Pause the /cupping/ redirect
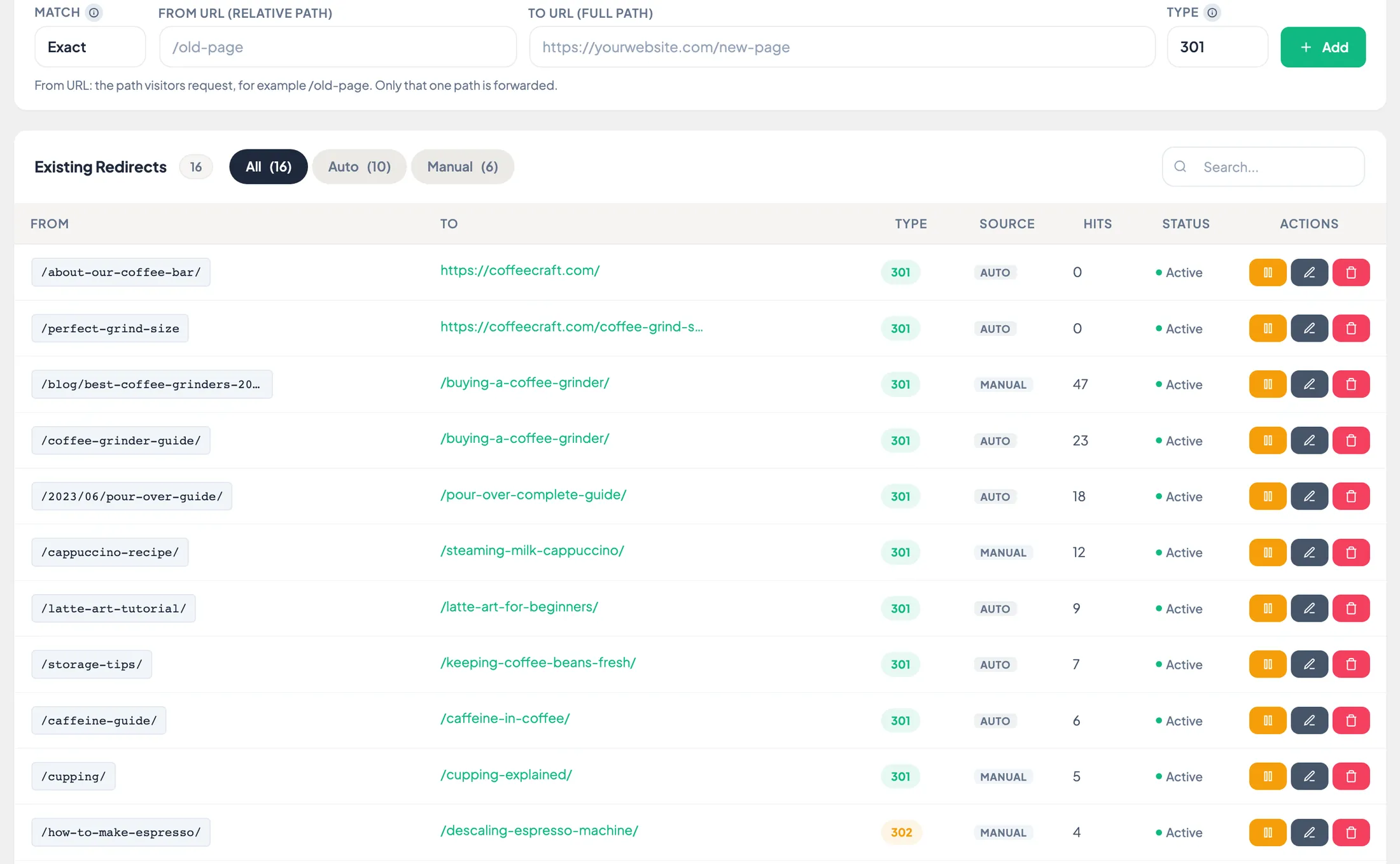The height and width of the screenshot is (864, 1400). (x=1268, y=776)
